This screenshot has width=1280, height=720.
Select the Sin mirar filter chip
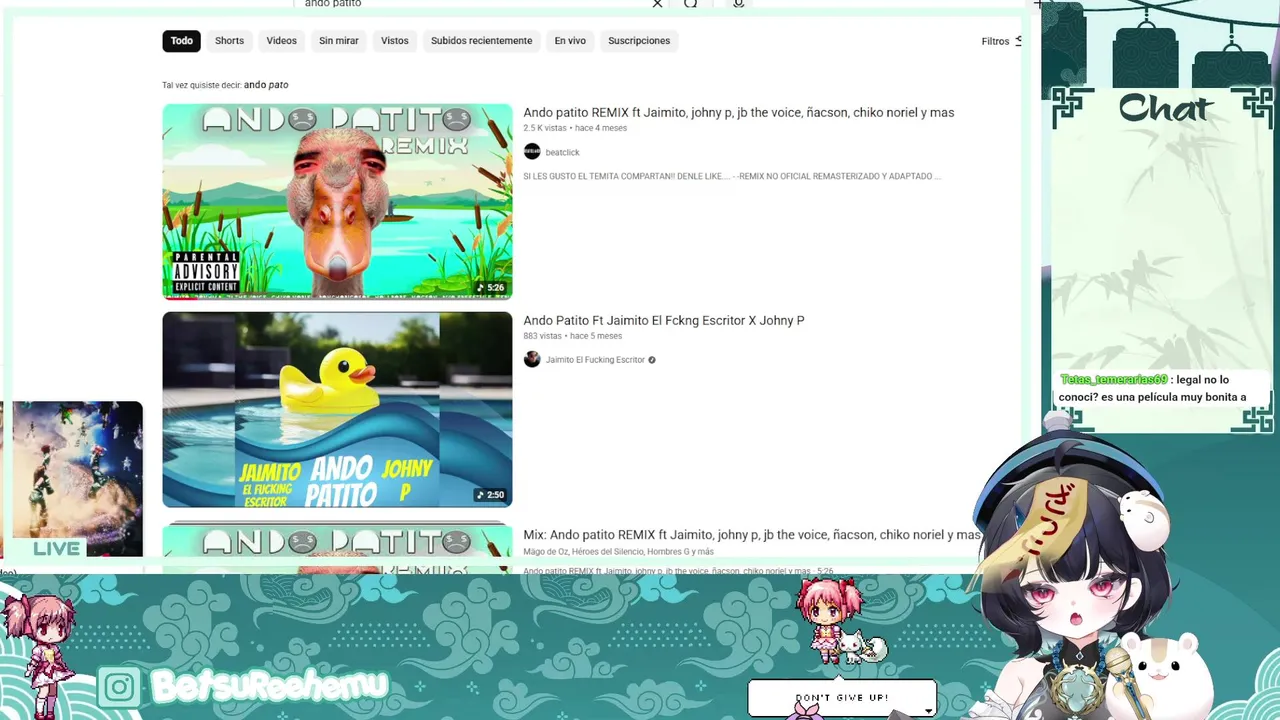(x=338, y=41)
